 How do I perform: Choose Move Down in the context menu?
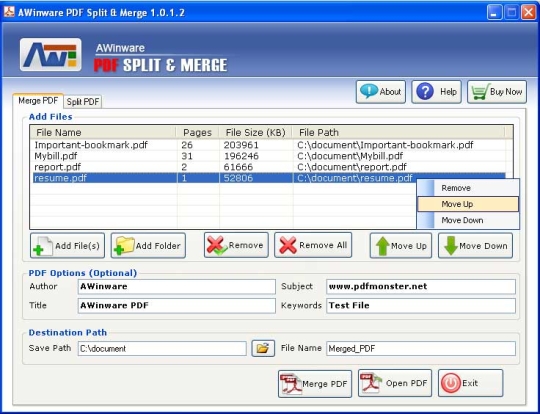tap(468, 220)
